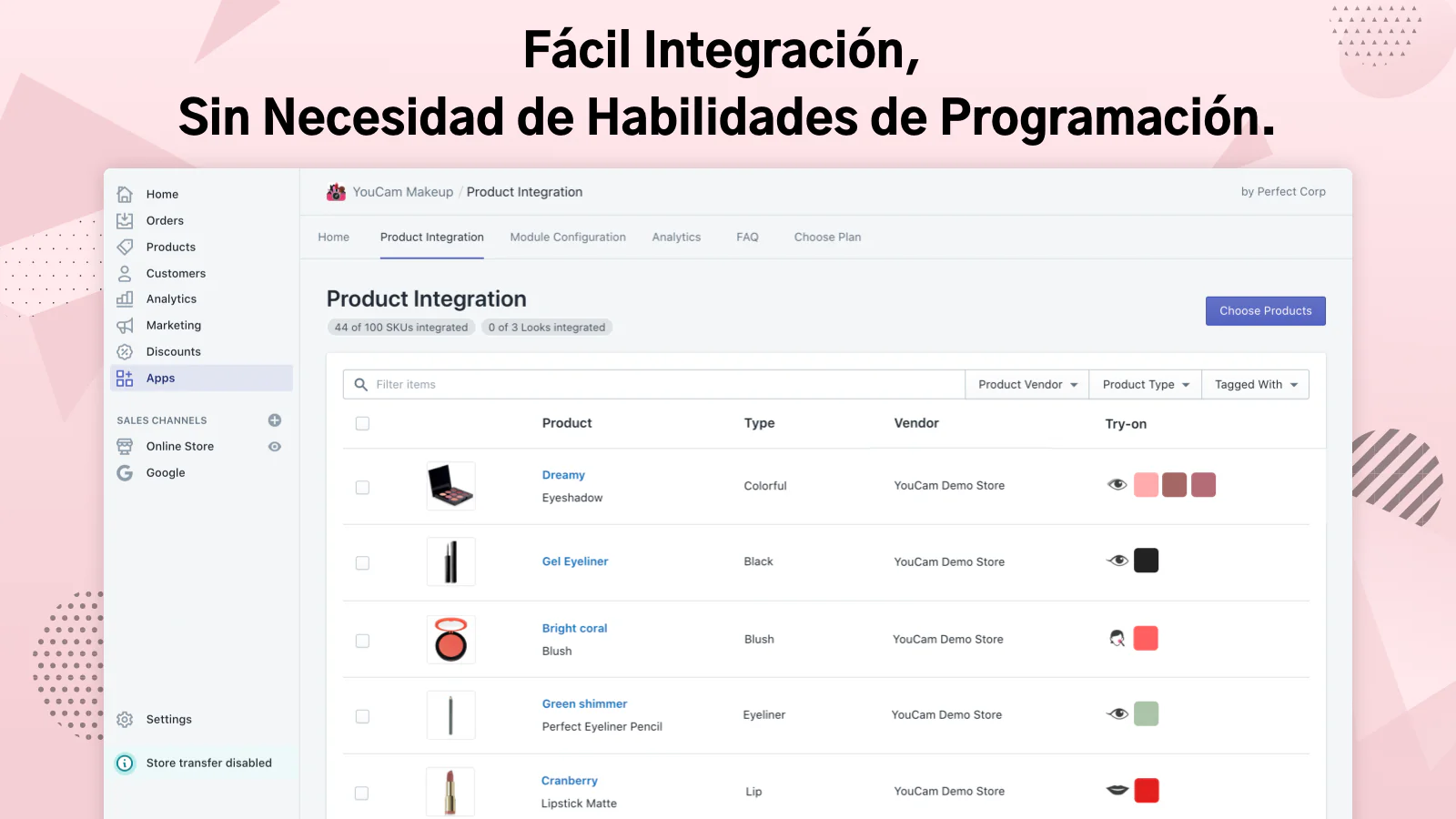
Task: Open the Cranberry product link
Action: pyautogui.click(x=570, y=781)
